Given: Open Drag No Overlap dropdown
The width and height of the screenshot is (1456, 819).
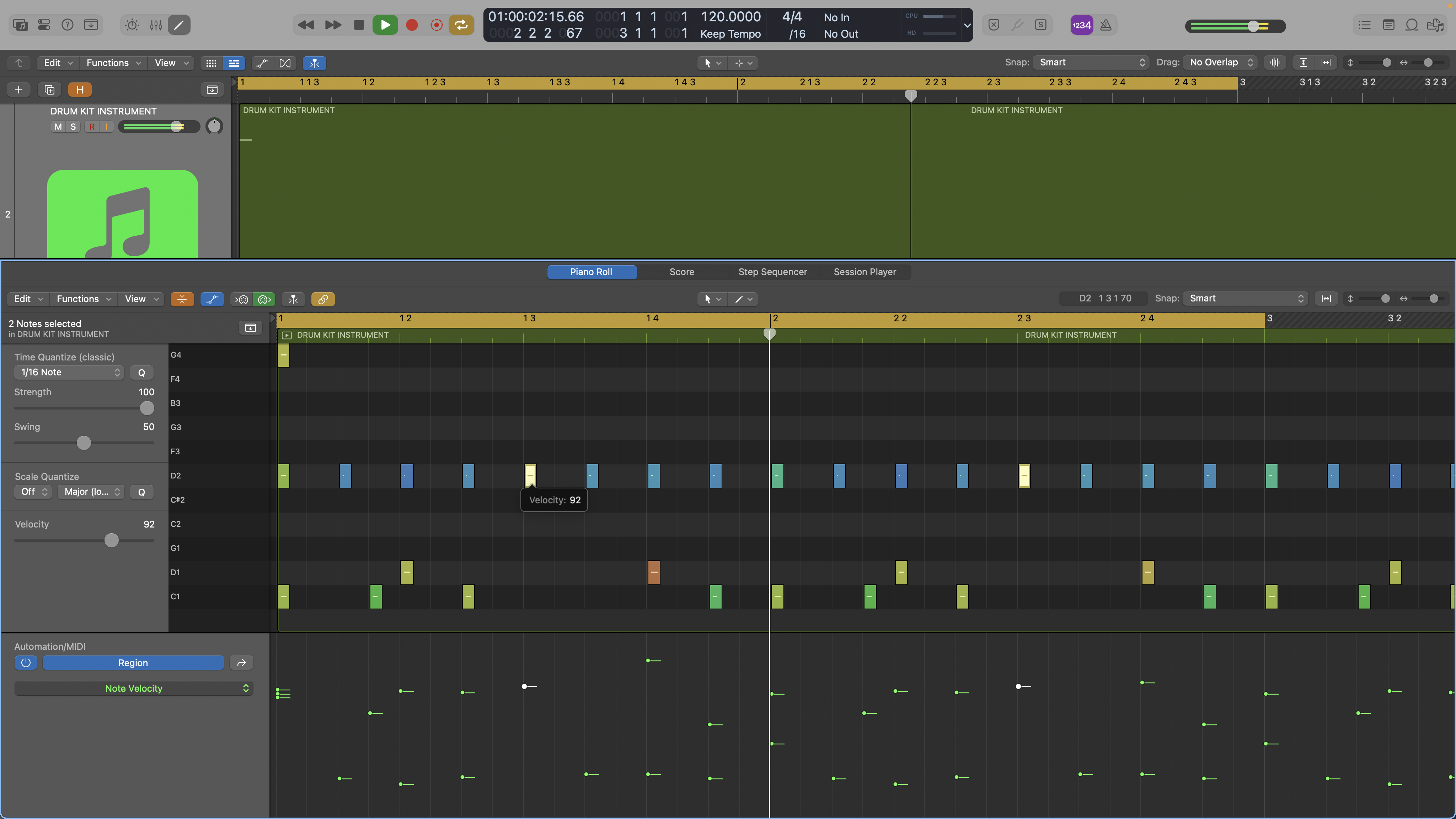Looking at the screenshot, I should point(1220,62).
